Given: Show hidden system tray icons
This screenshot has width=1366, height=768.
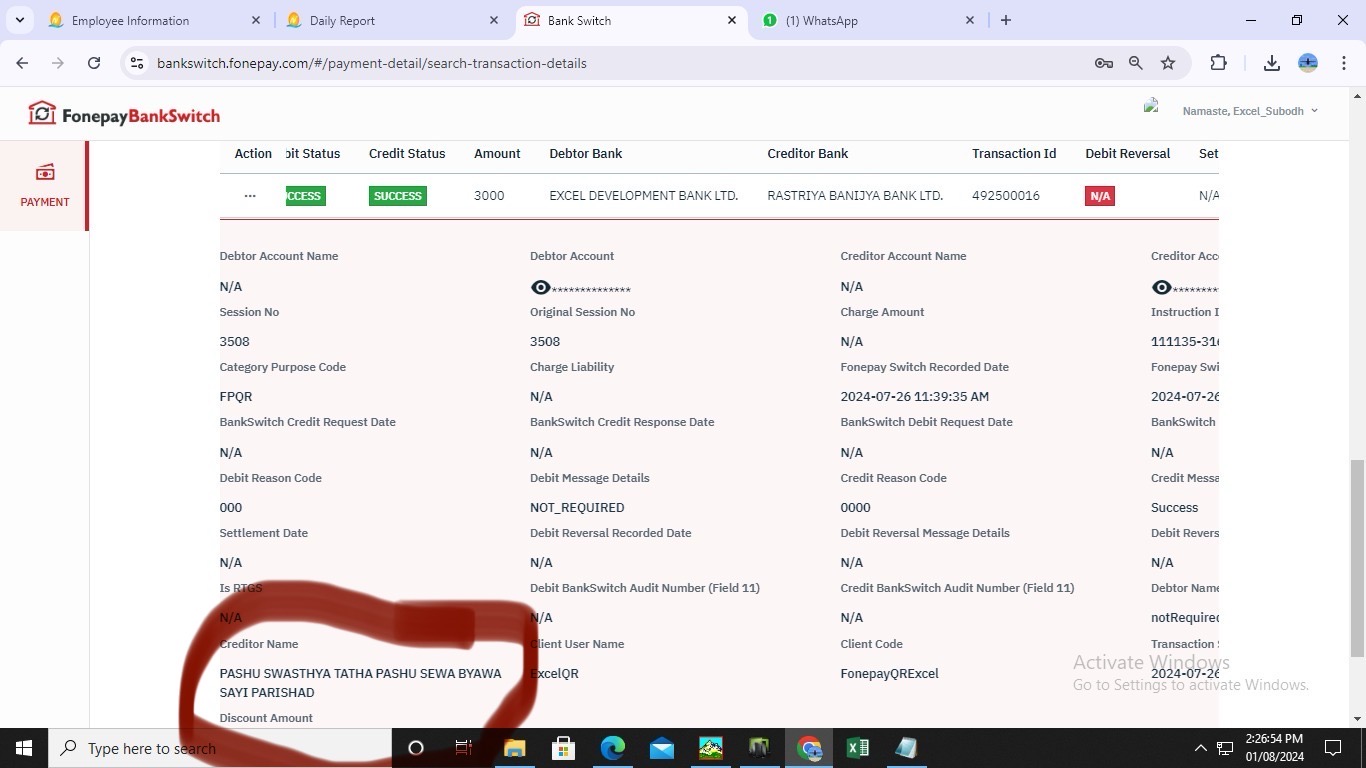Looking at the screenshot, I should [1200, 748].
